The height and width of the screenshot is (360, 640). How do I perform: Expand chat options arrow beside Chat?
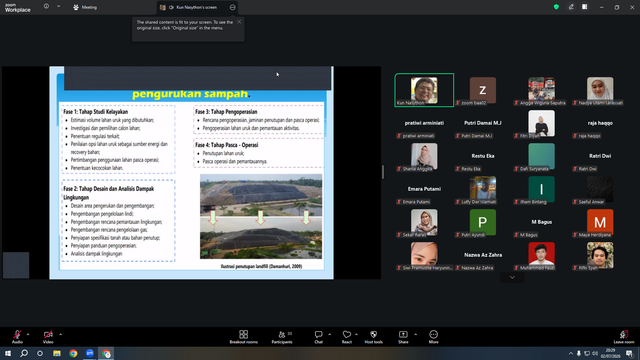(329, 334)
